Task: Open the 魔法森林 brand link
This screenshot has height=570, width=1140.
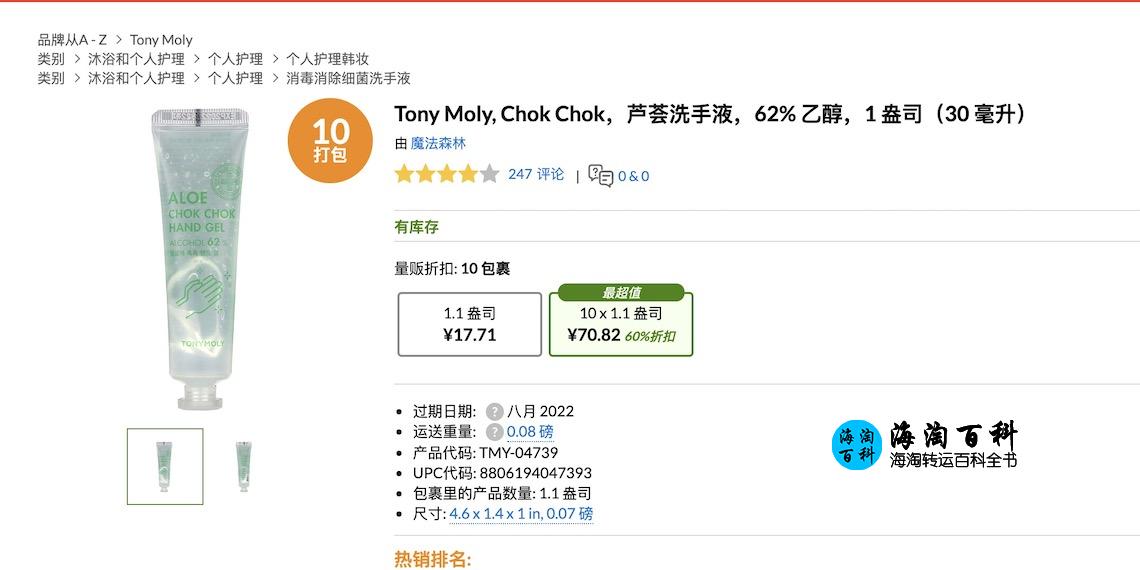Action: point(438,144)
